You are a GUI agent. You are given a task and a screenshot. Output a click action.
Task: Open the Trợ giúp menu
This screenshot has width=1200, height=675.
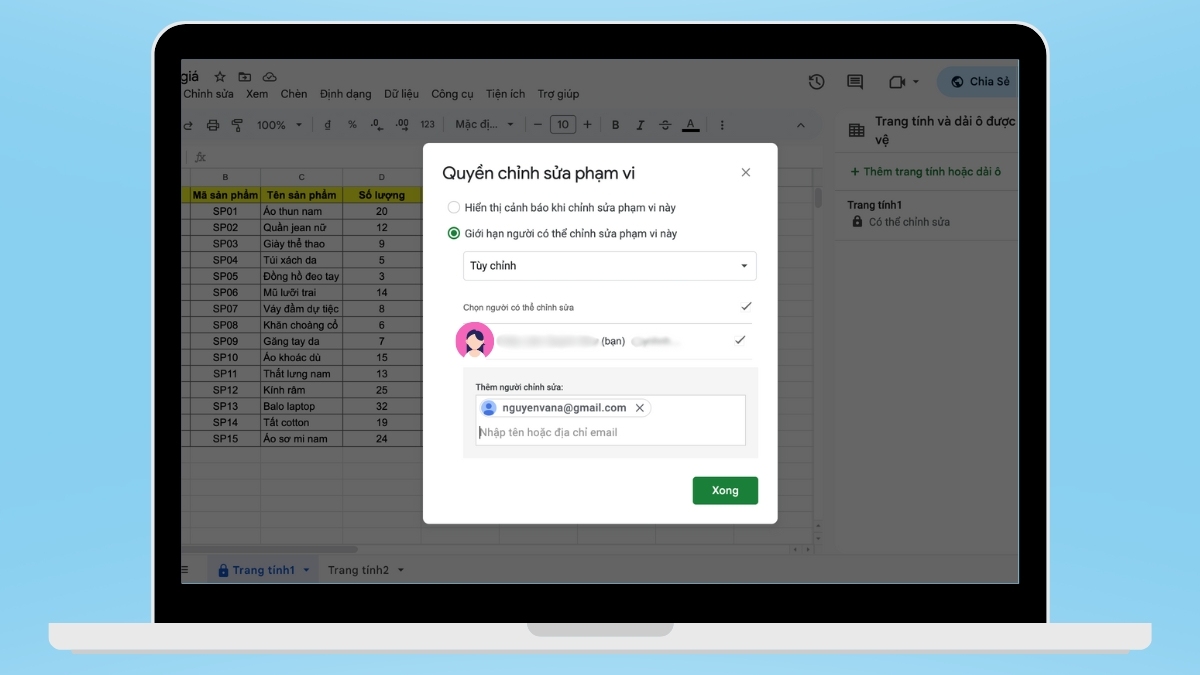(558, 94)
